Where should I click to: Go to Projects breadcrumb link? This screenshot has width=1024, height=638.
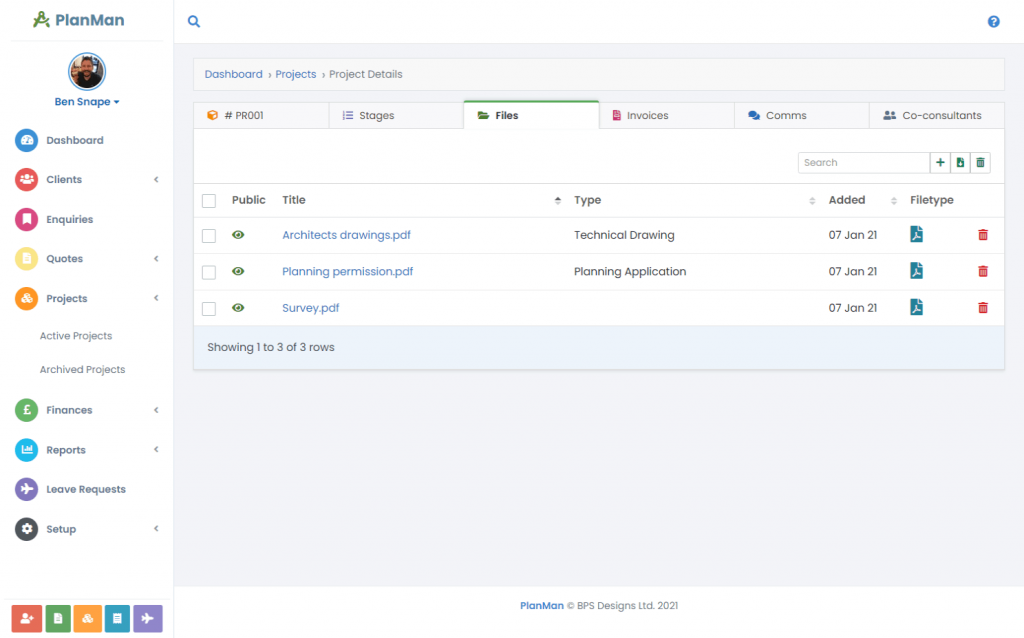(296, 74)
